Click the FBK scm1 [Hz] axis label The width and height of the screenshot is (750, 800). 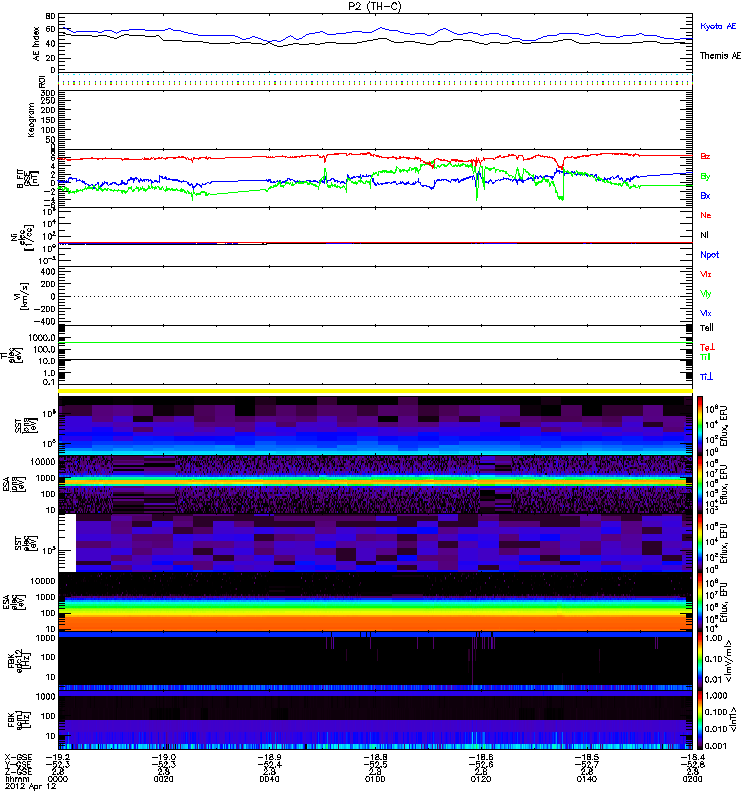pyautogui.click(x=20, y=720)
